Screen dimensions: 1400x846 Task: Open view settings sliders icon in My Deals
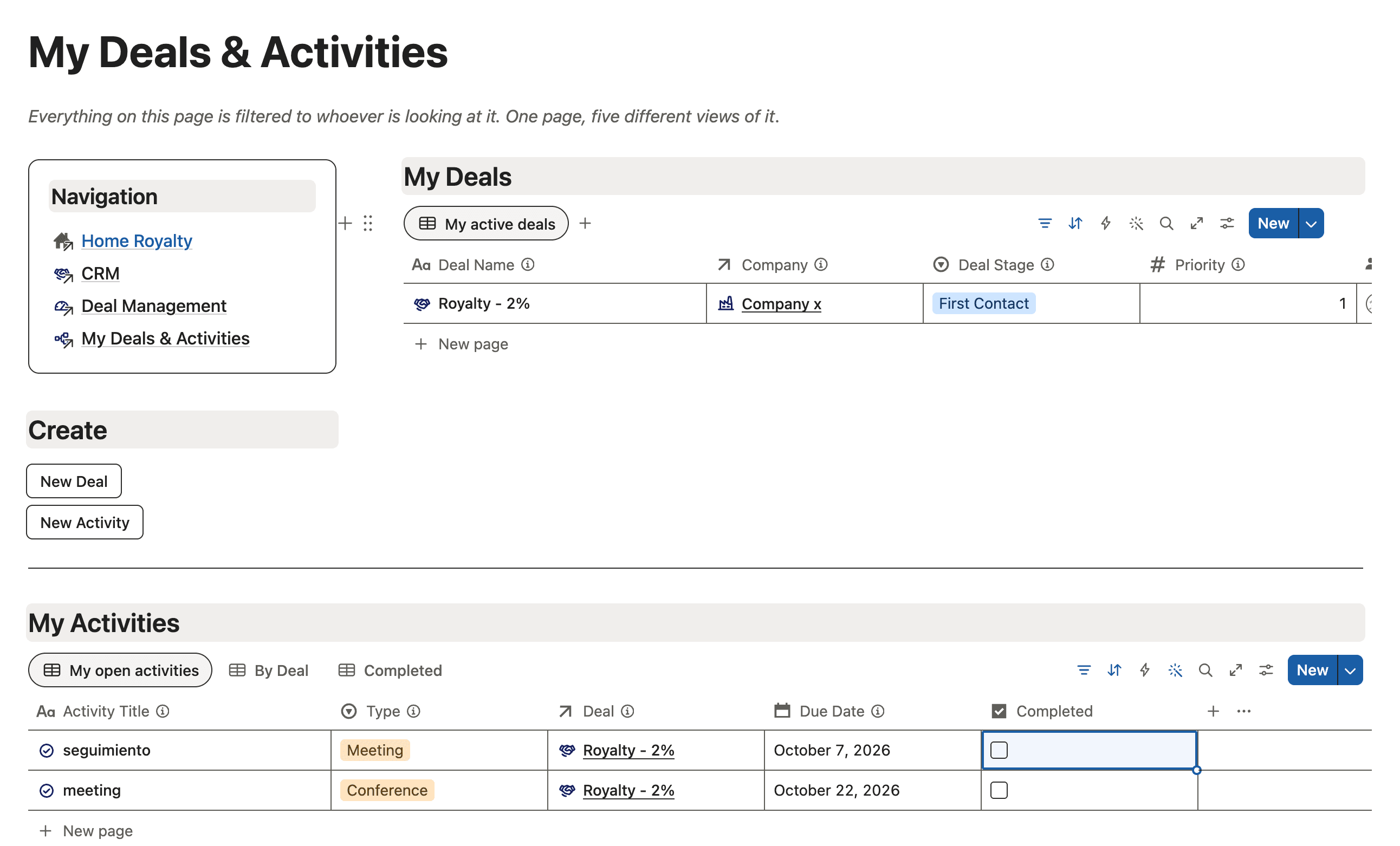(1227, 223)
